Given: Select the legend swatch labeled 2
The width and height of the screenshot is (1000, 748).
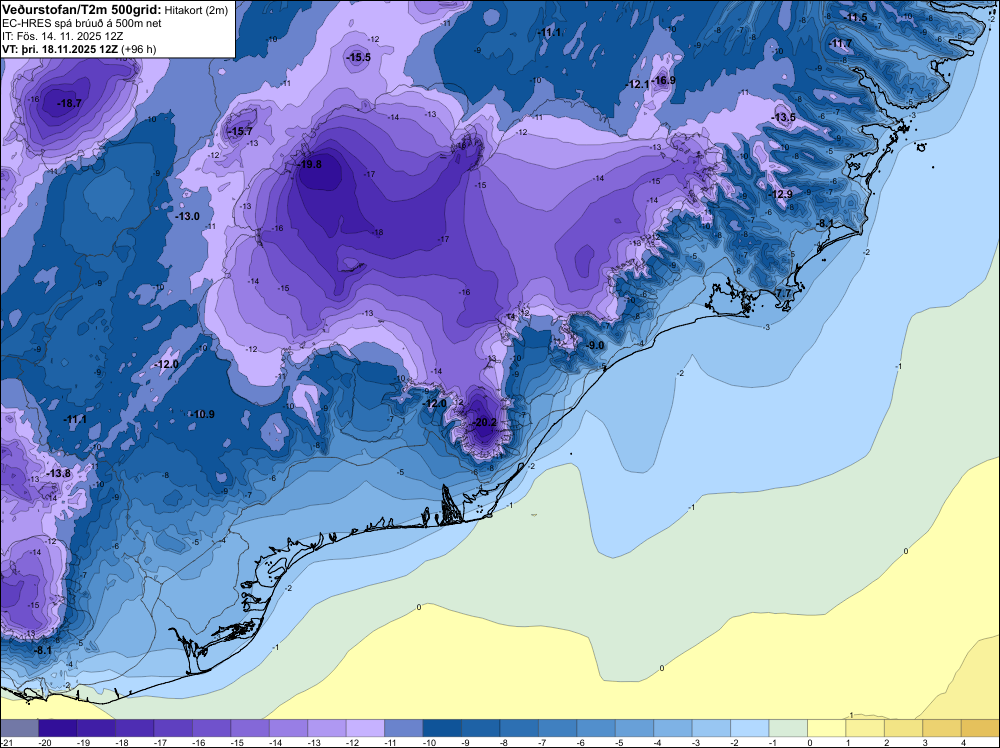Looking at the screenshot, I should pos(903,728).
